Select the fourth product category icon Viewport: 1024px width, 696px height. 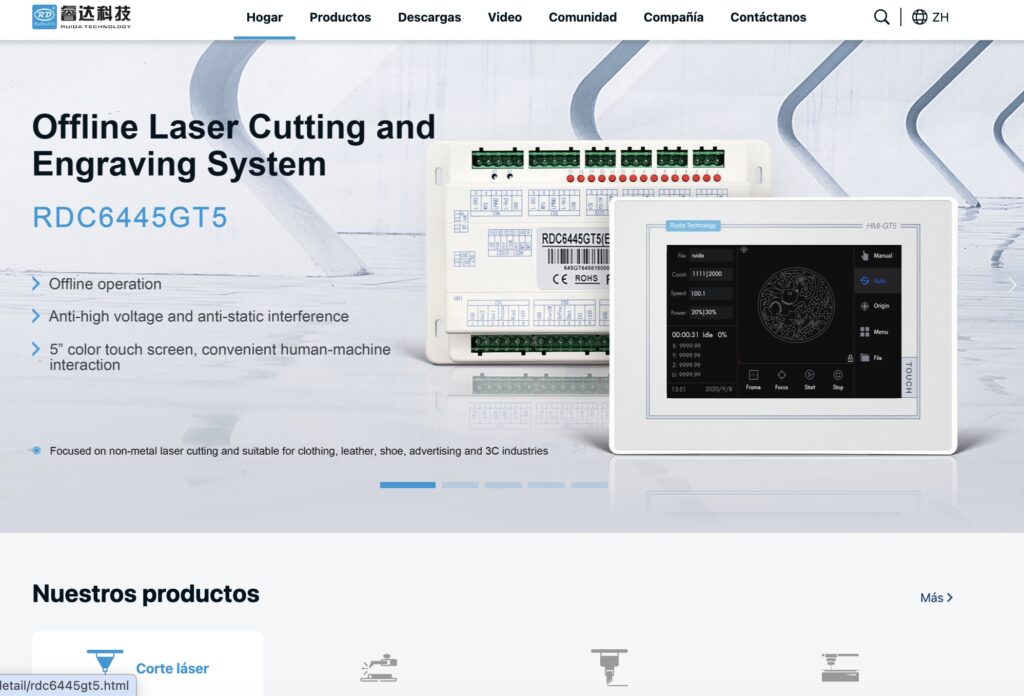pos(840,667)
